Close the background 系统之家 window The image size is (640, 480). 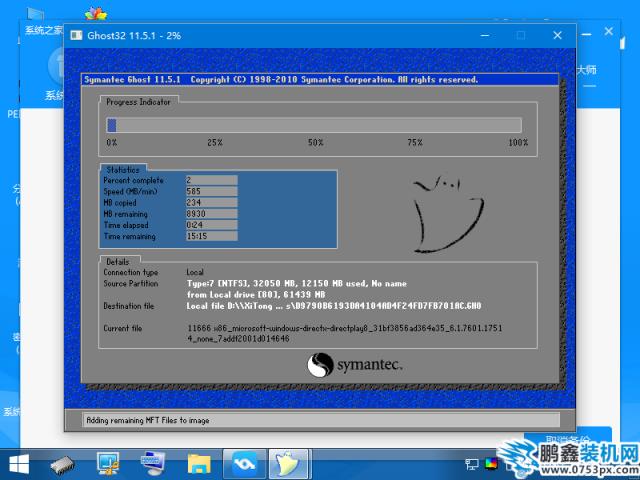pyautogui.click(x=609, y=31)
